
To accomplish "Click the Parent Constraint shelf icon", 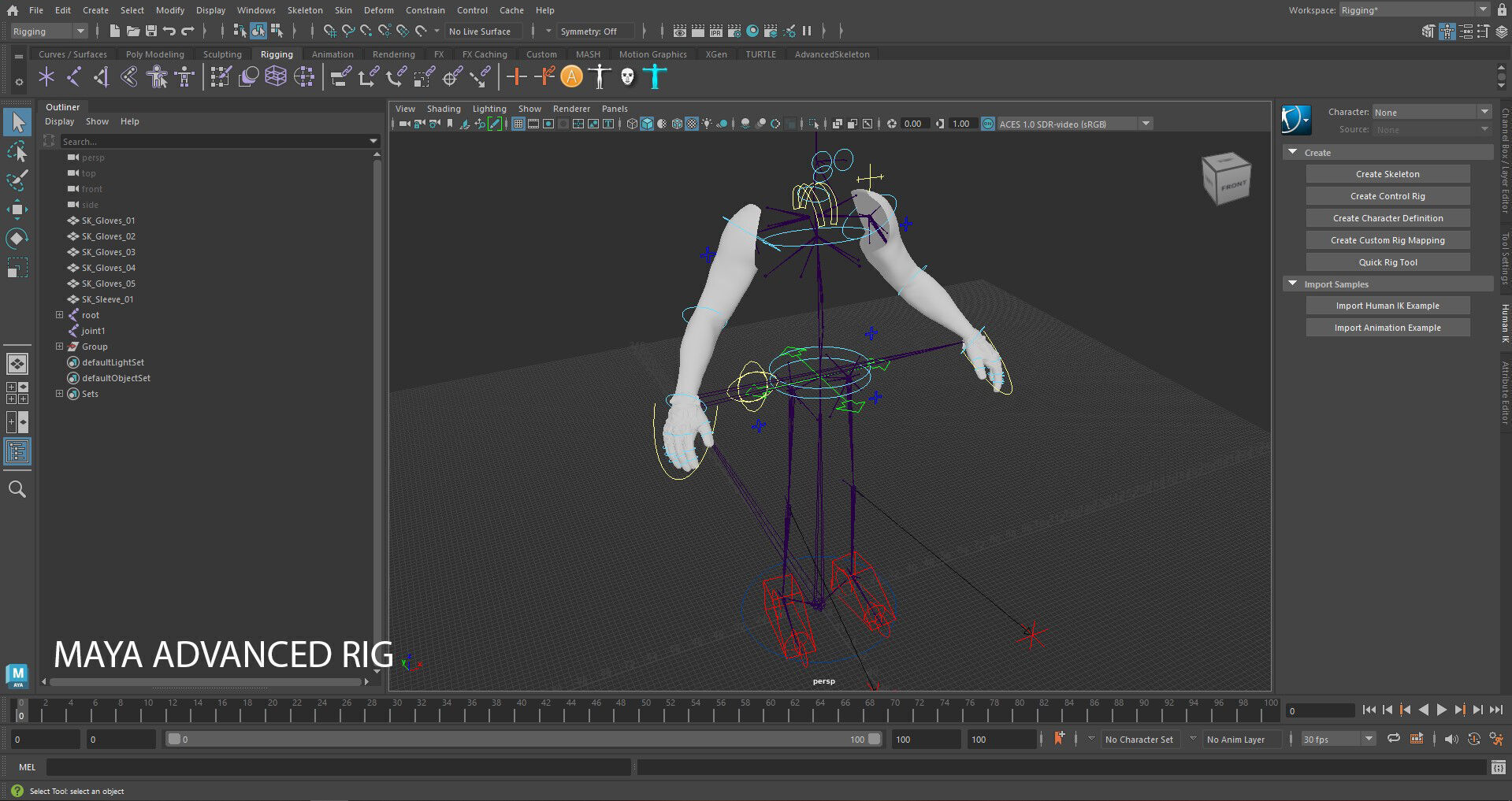I will 340,76.
